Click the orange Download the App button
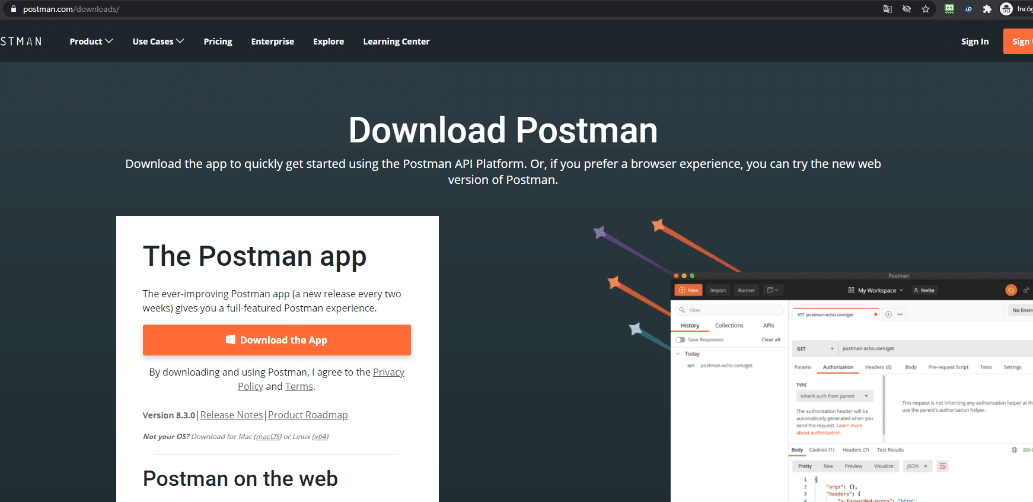Screen dimensions: 1033x502 (277, 340)
